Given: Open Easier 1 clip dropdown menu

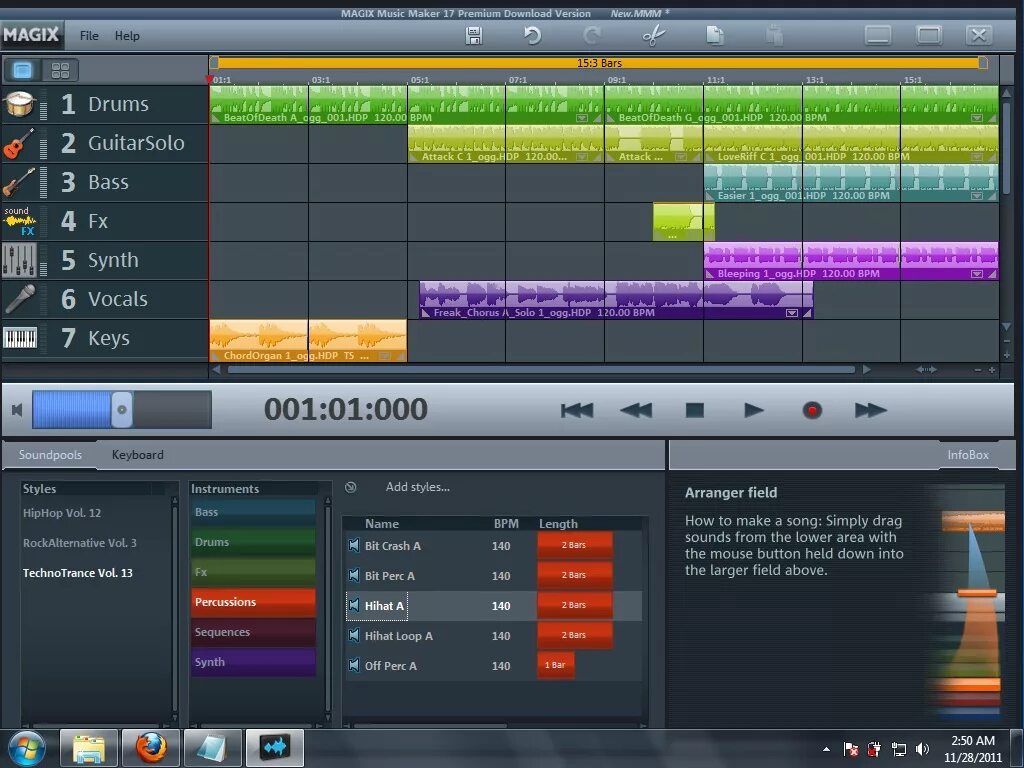Looking at the screenshot, I should pos(977,196).
